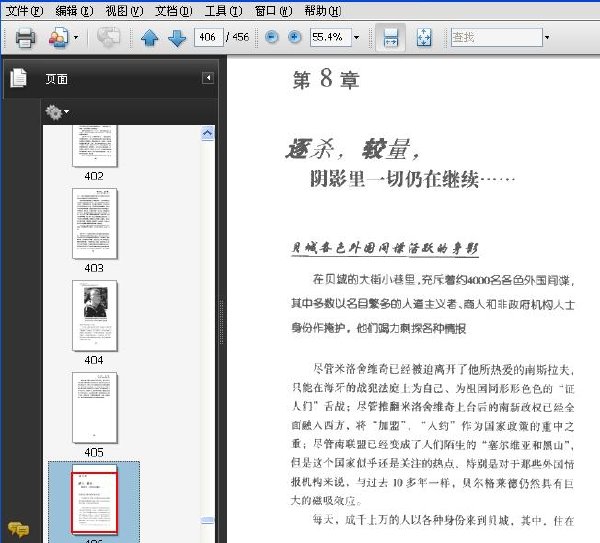Screen dimensions: 600x543
Task: Click the Pages panel document icon
Action: tap(18, 78)
